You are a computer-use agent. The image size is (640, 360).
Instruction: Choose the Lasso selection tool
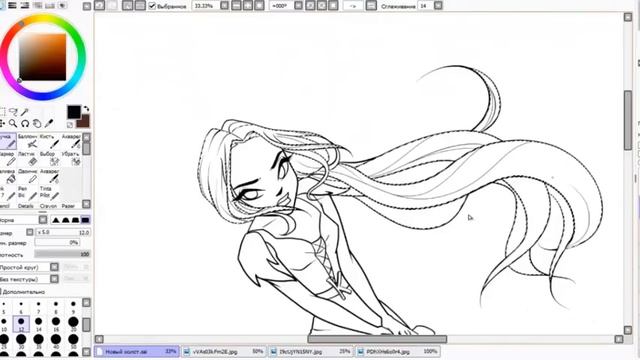13,111
